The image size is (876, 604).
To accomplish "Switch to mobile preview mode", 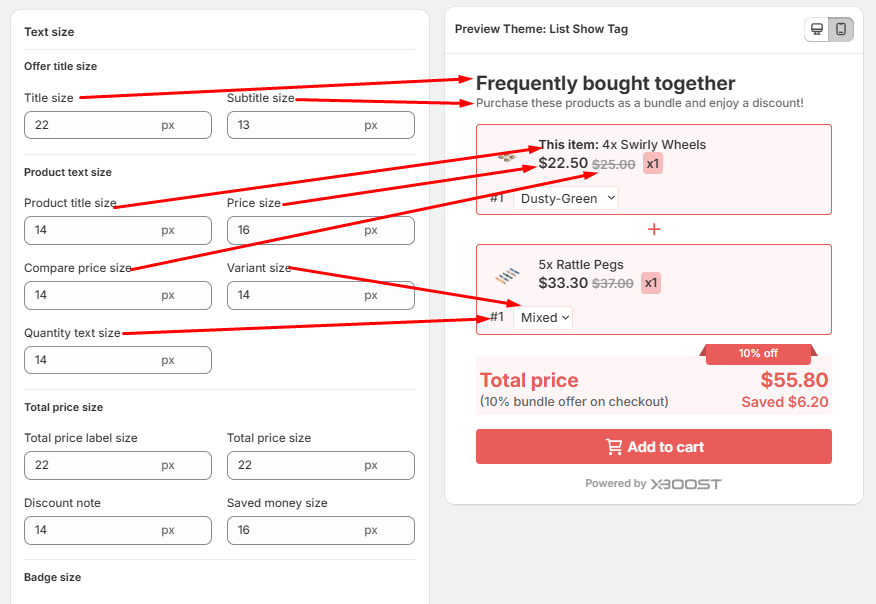I will pyautogui.click(x=841, y=29).
